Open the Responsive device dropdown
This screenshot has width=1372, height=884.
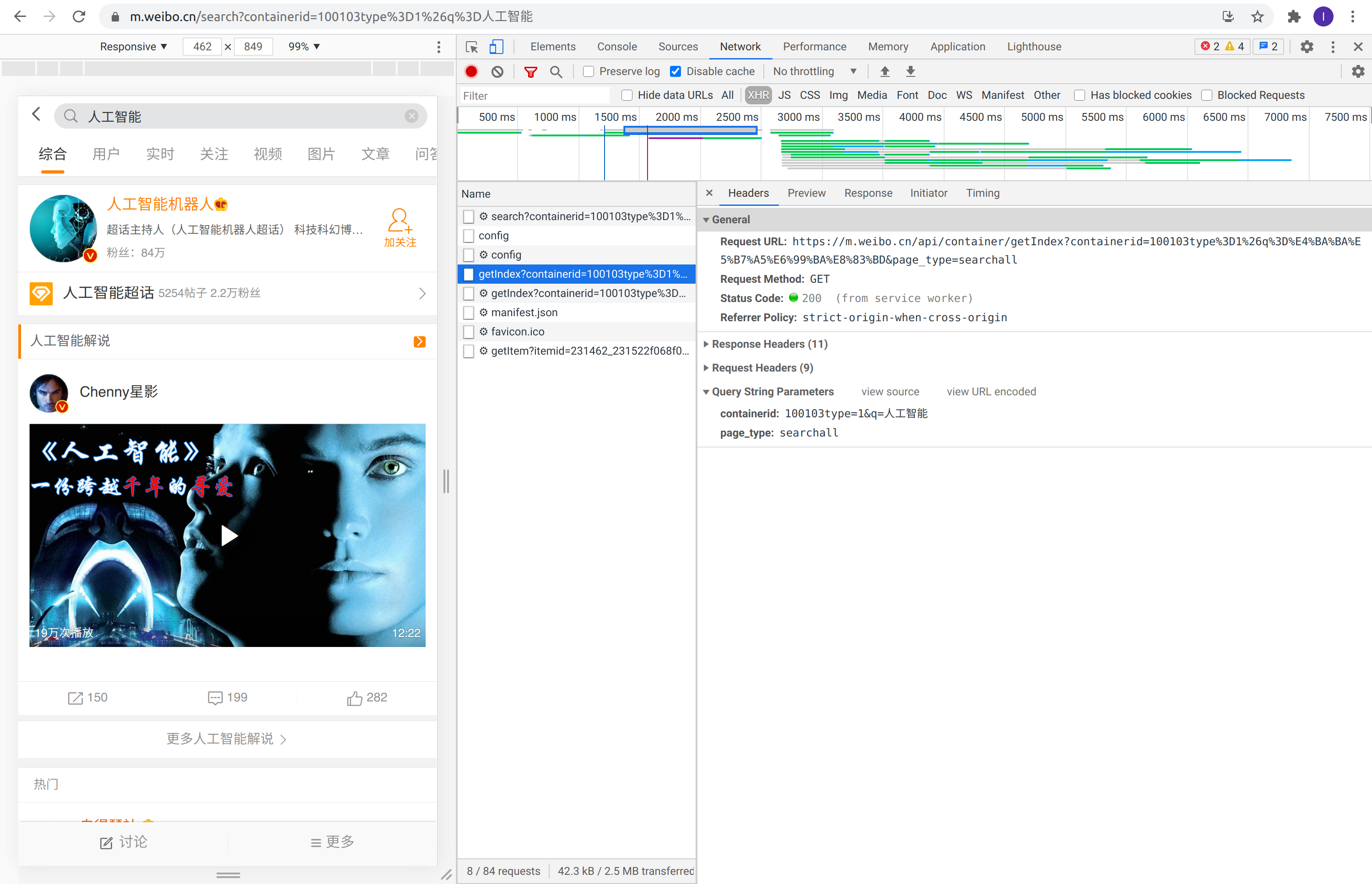(133, 47)
